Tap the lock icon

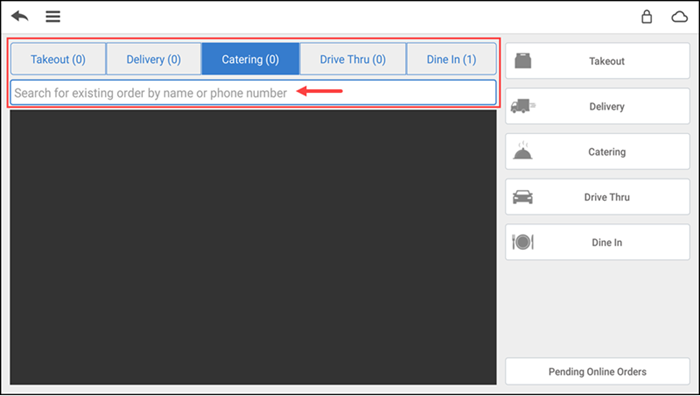pos(646,17)
